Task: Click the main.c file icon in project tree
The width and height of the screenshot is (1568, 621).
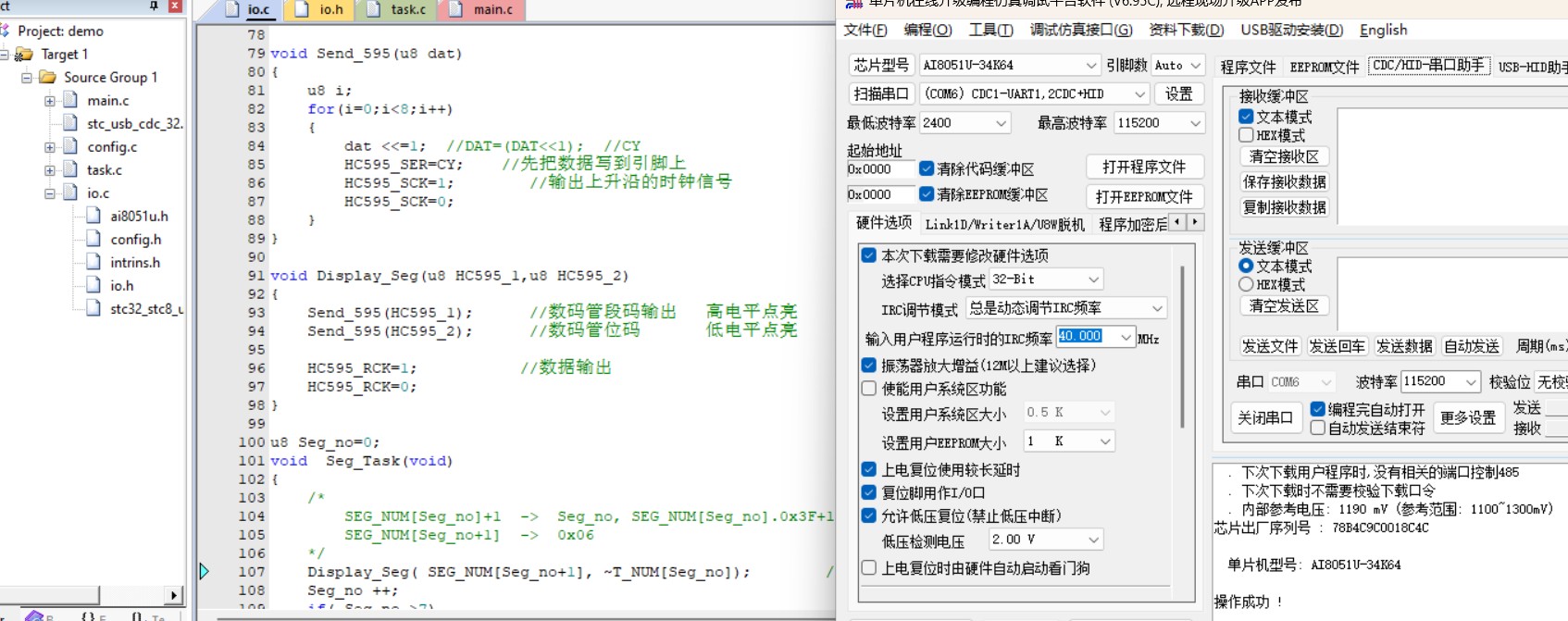Action: tap(70, 100)
